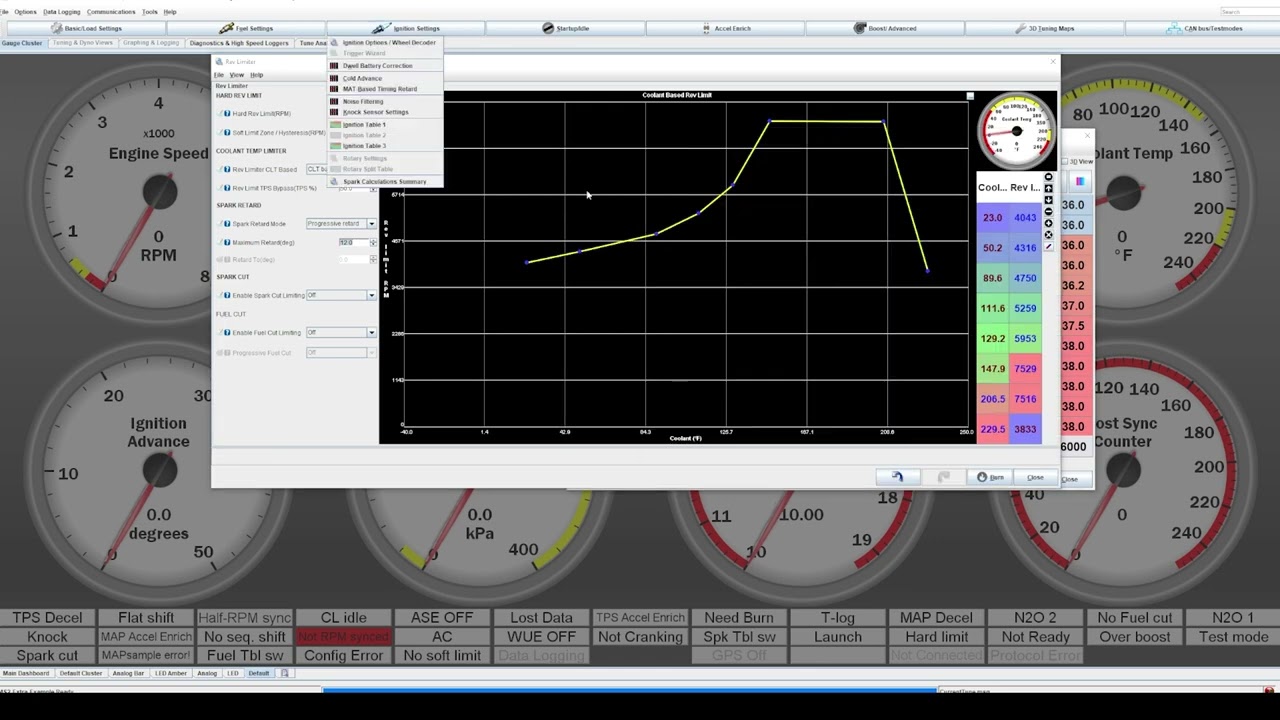Select MAT Based Timing Retard menu entry

coord(385,89)
